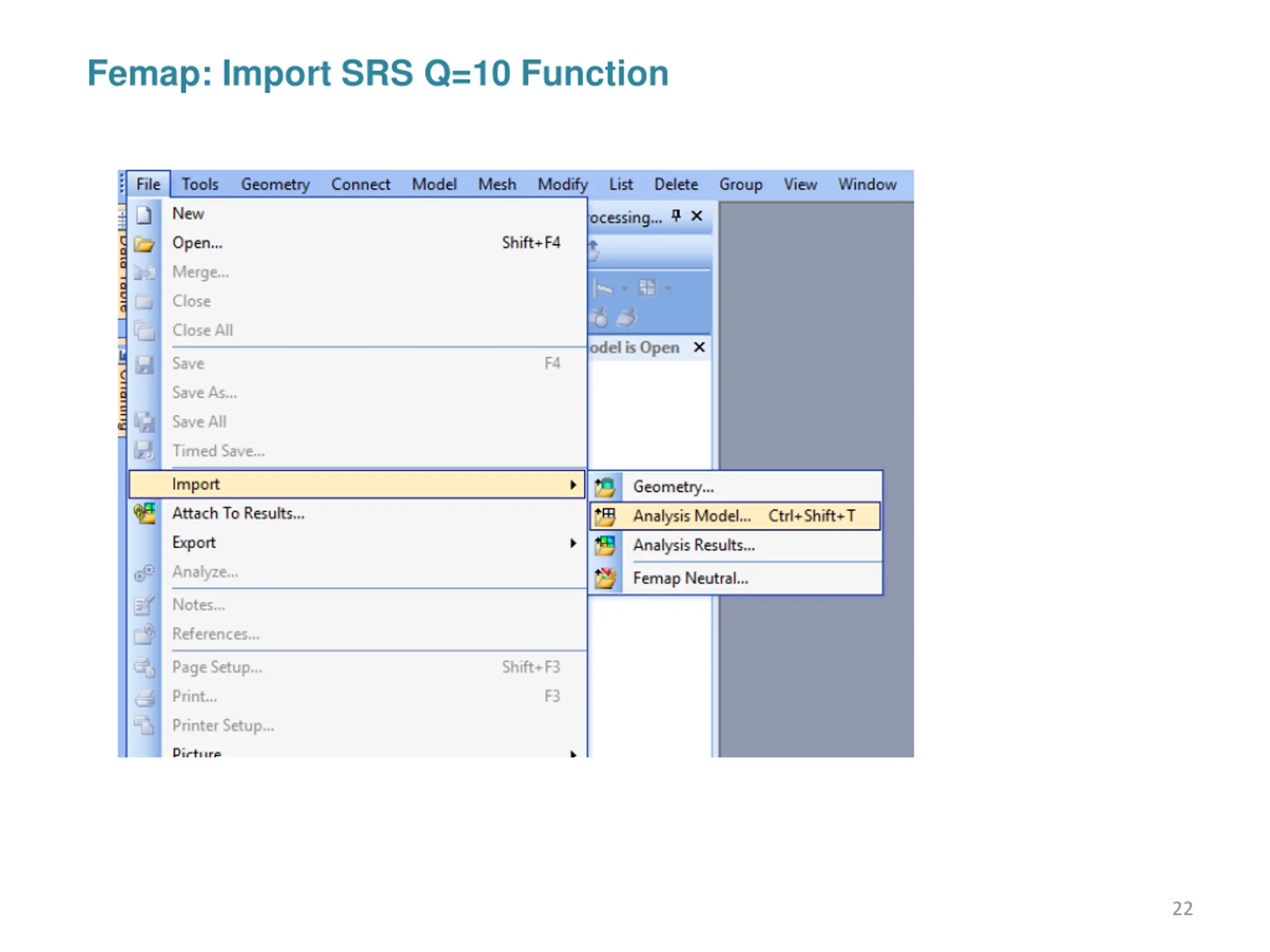The image size is (1270, 952).
Task: Choose Analysis Model... import option
Action: 735,517
